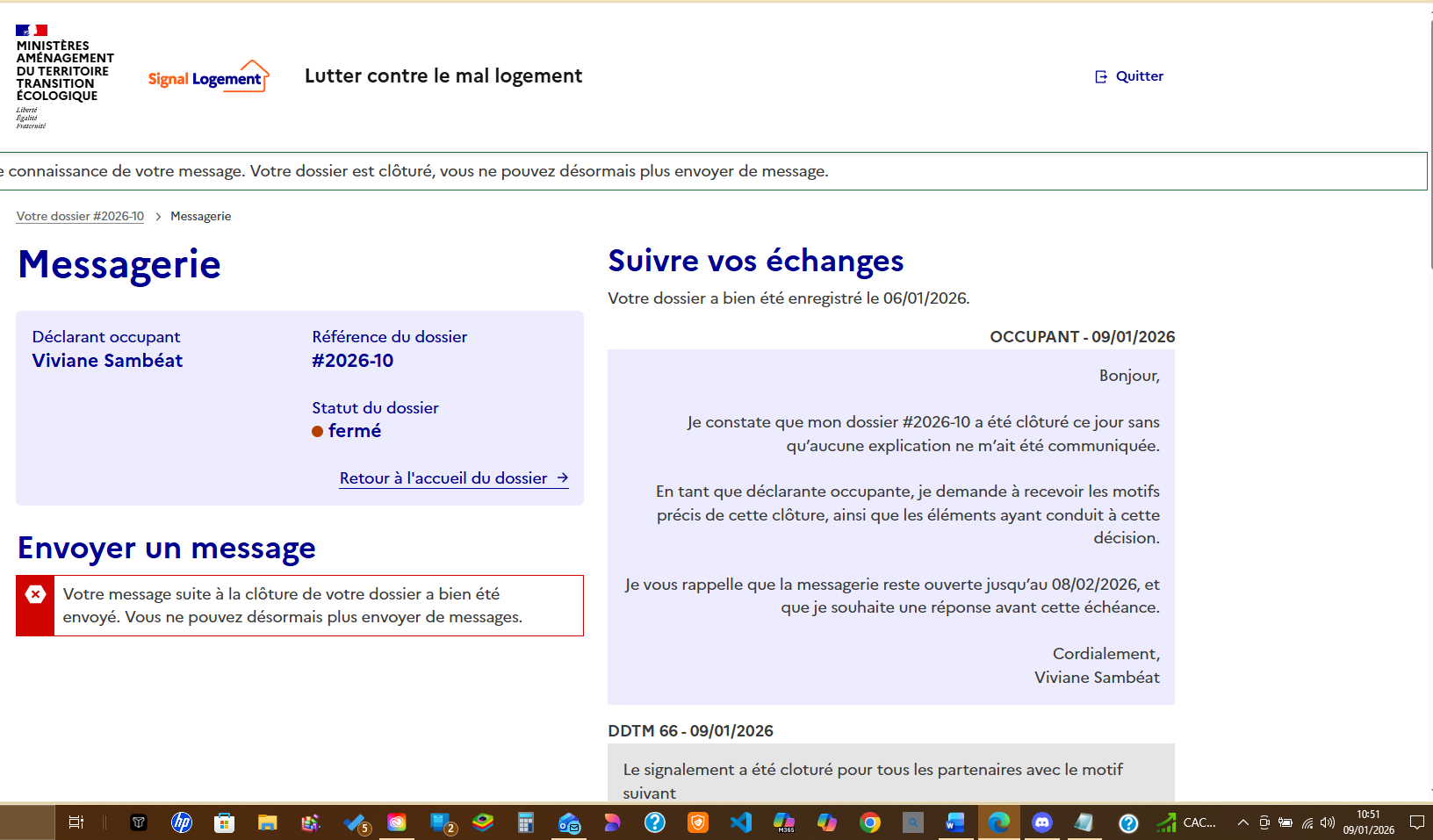Click the red error icon in alert
The width and height of the screenshot is (1433, 840).
click(35, 595)
